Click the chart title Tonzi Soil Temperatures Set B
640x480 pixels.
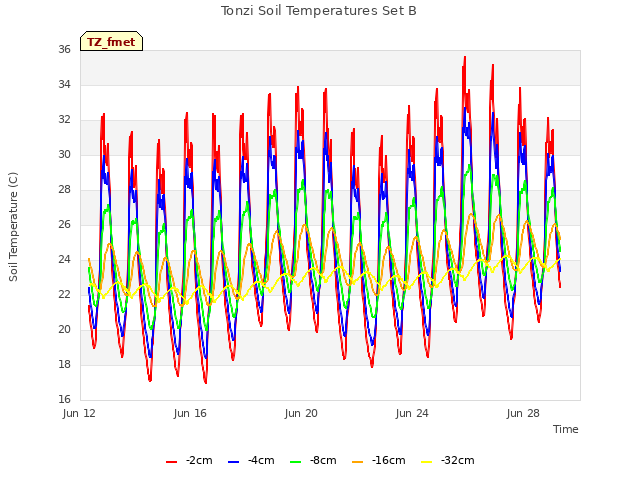[x=319, y=11]
